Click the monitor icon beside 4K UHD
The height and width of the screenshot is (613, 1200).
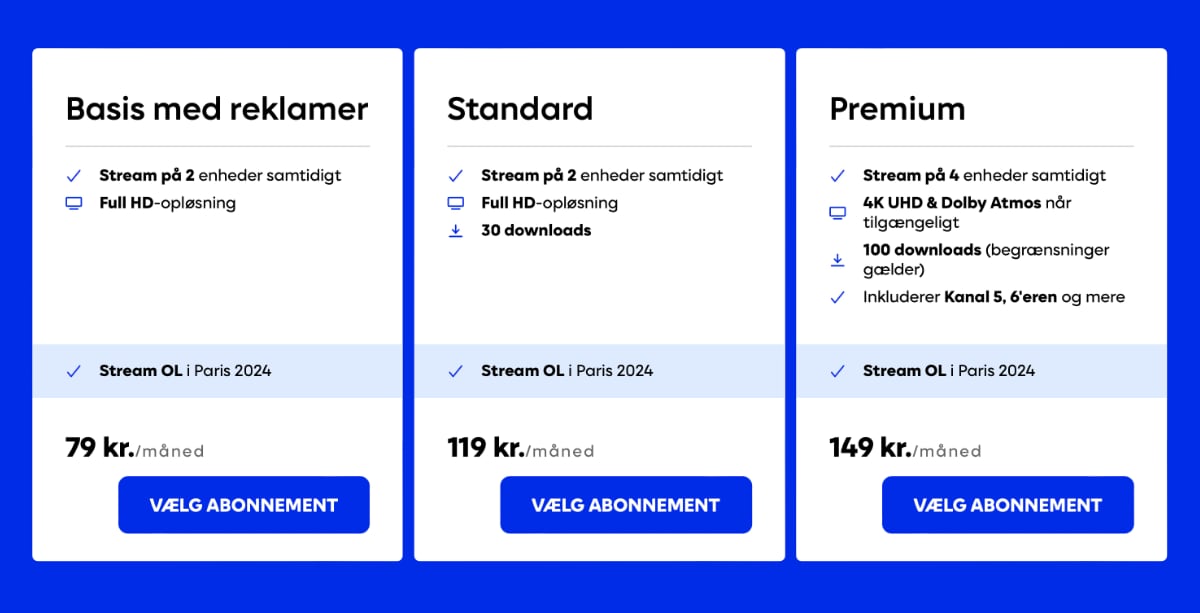click(x=837, y=213)
